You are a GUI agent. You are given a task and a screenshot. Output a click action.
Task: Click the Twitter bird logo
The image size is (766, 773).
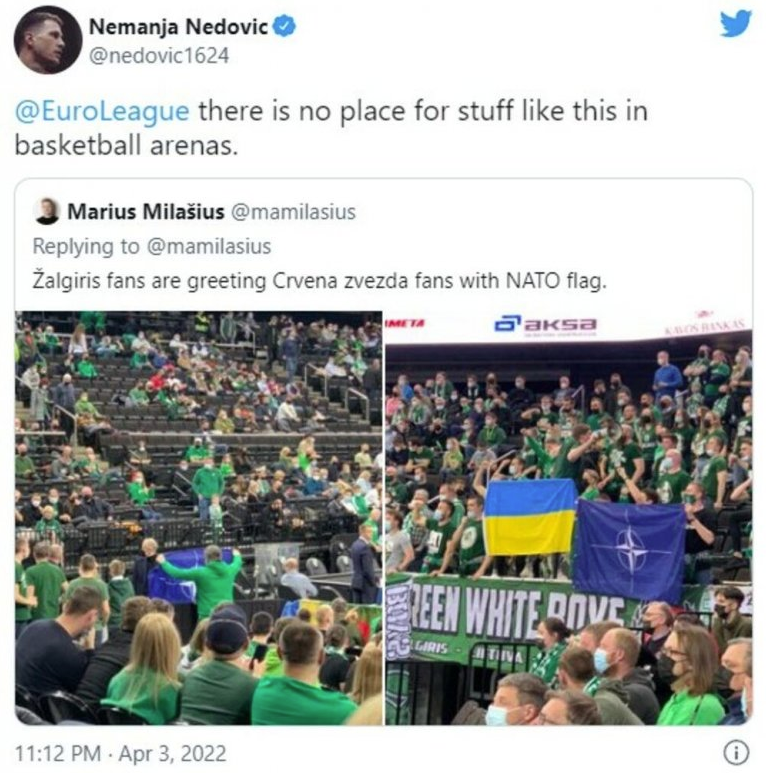pyautogui.click(x=735, y=23)
